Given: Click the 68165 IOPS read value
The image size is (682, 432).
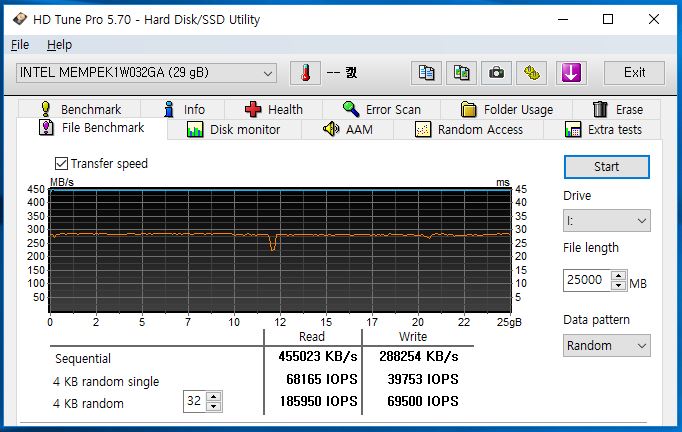Looking at the screenshot, I should click(321, 379).
